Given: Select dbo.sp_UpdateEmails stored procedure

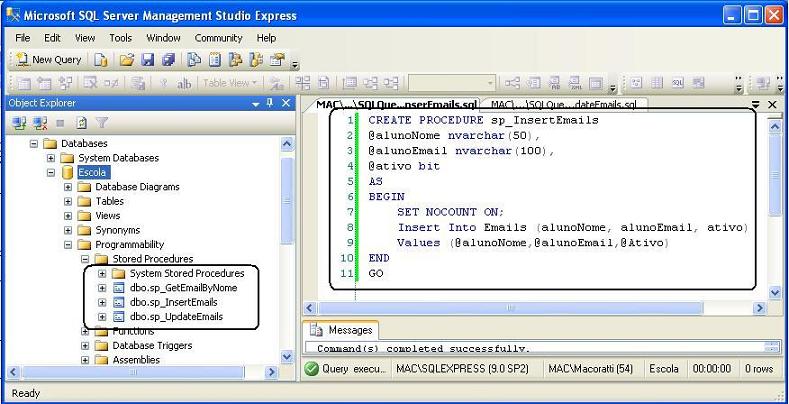Looking at the screenshot, I should [176, 317].
